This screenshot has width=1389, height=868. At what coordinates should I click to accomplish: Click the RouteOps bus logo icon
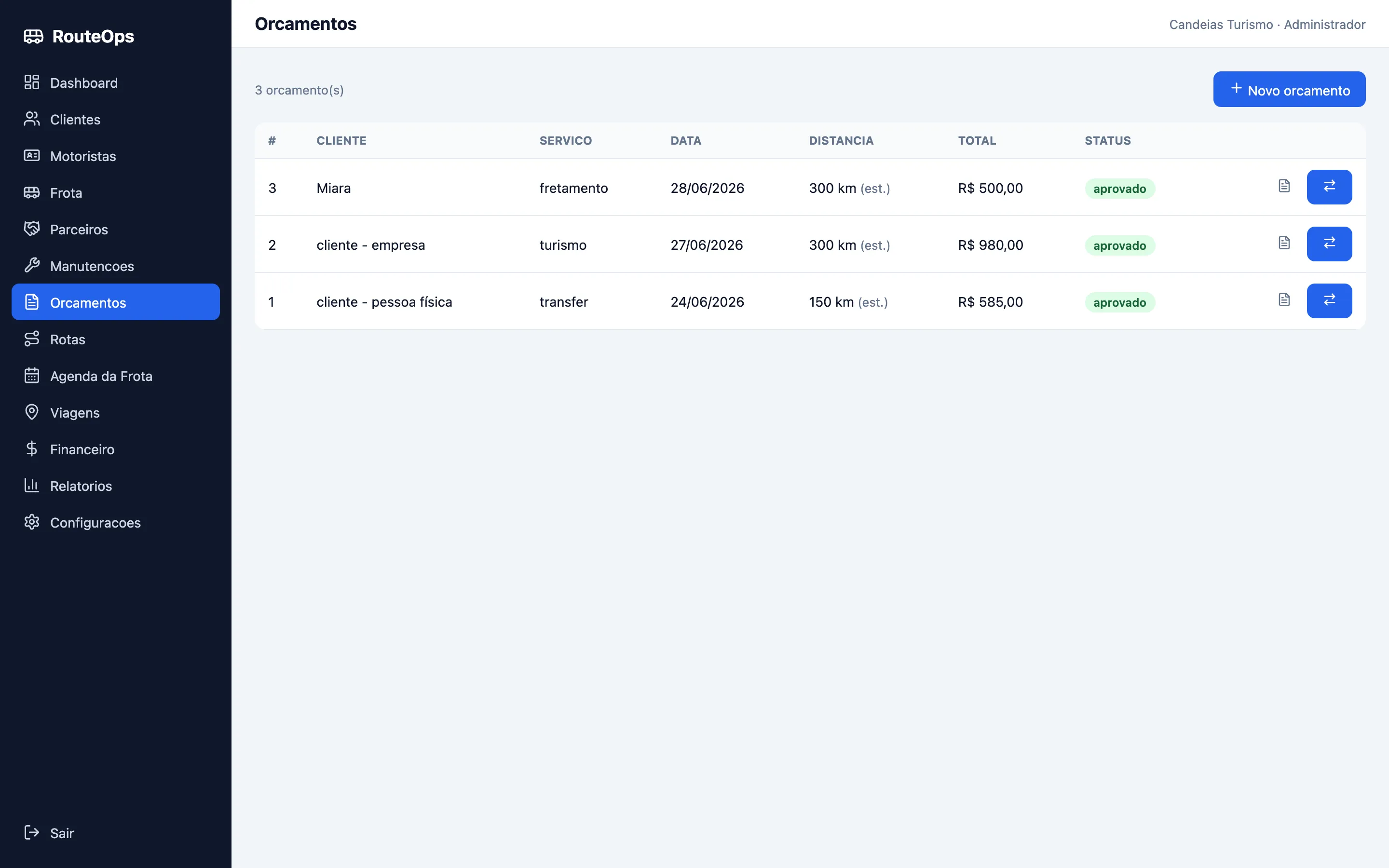[x=33, y=36]
